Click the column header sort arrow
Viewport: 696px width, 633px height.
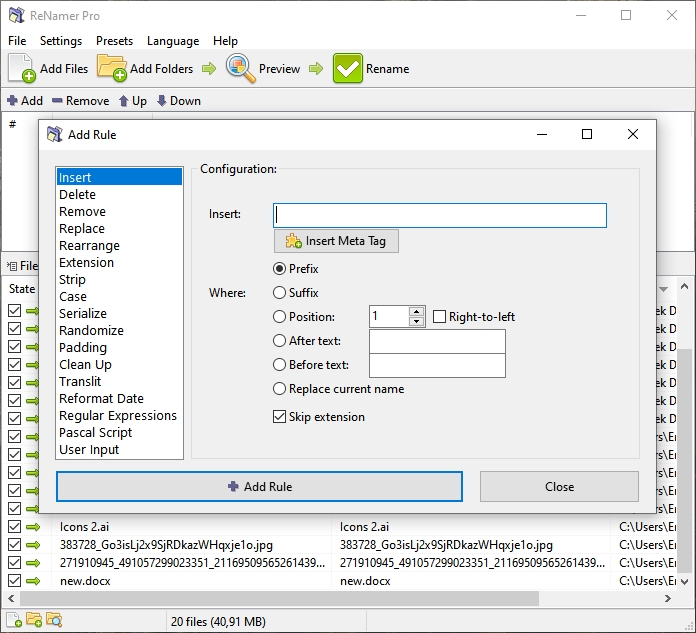664,289
